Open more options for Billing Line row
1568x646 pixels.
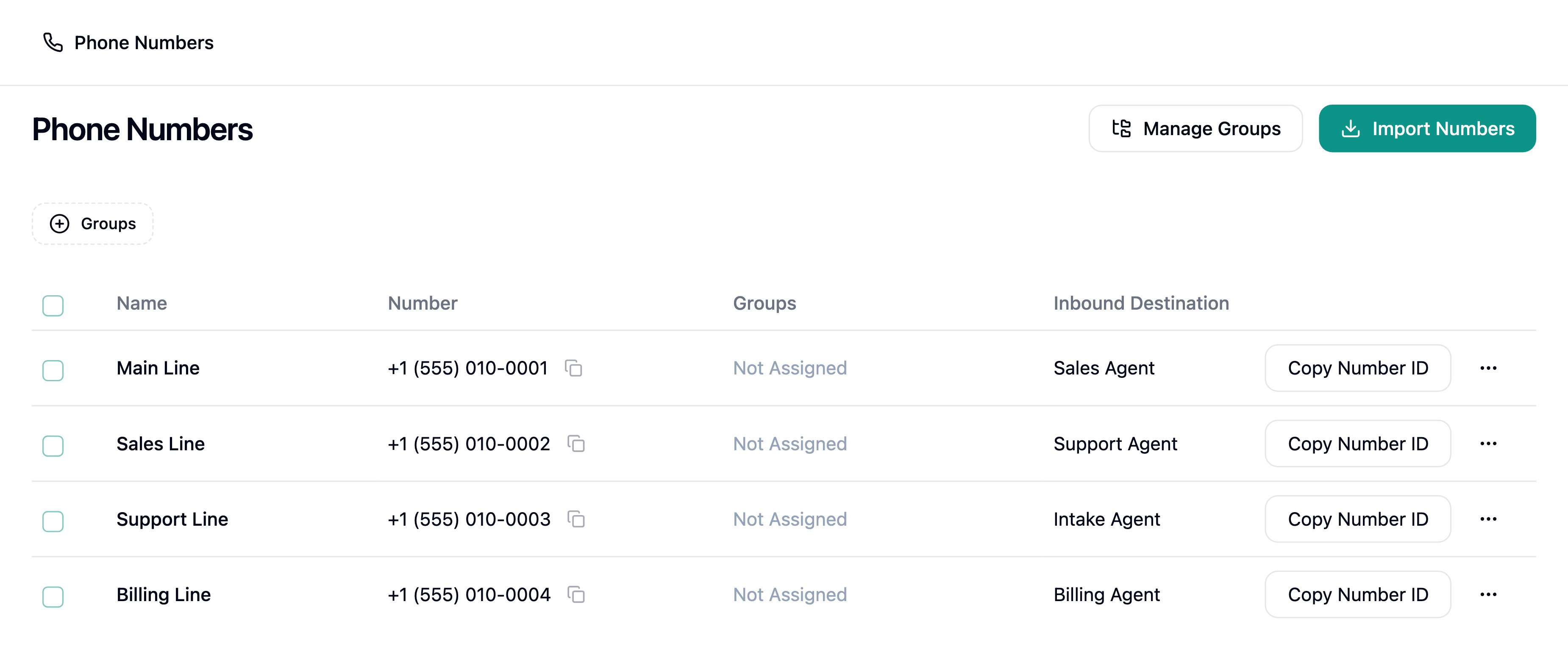coord(1488,594)
